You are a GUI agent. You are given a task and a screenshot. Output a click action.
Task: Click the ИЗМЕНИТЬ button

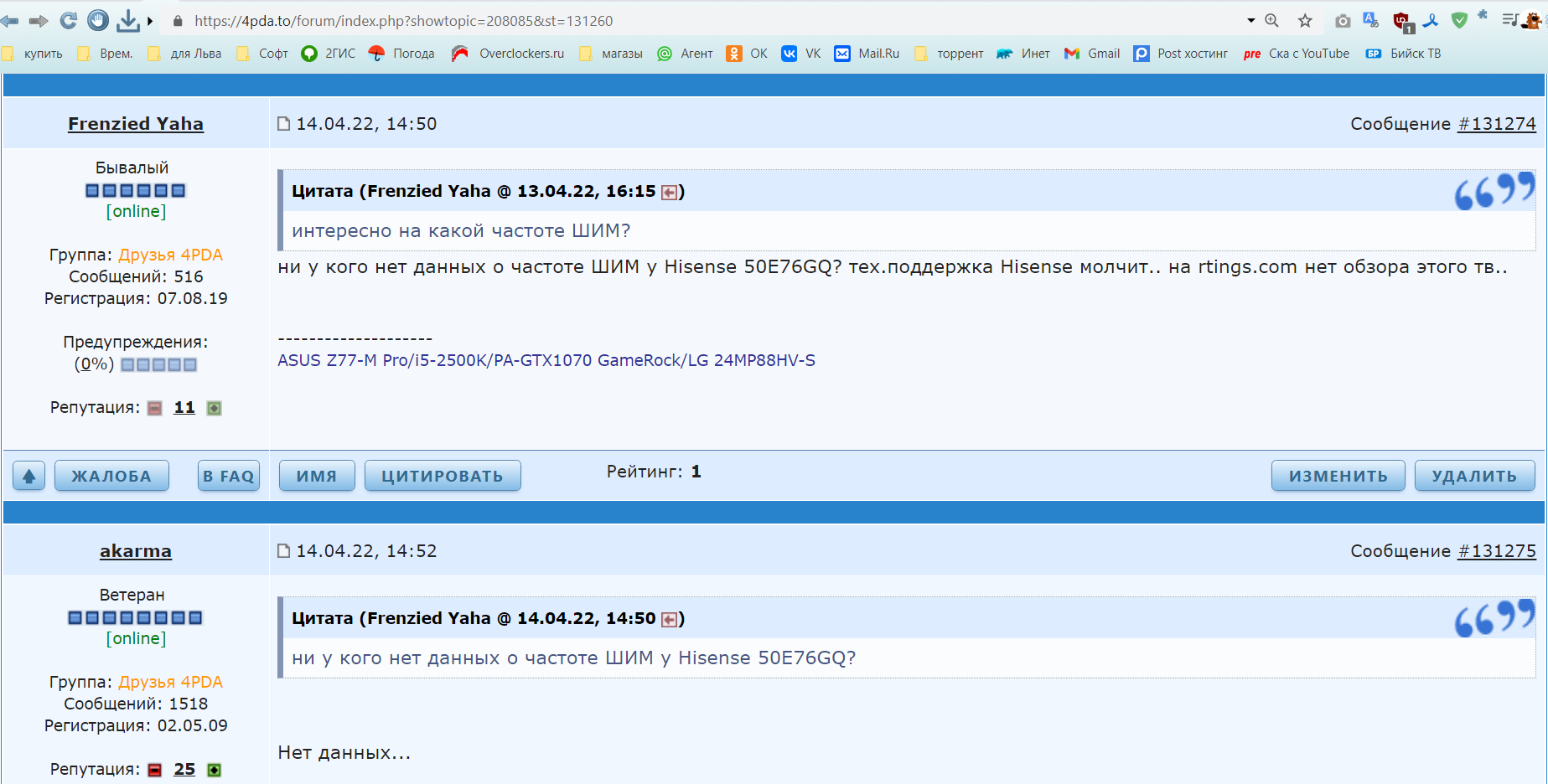click(x=1338, y=476)
